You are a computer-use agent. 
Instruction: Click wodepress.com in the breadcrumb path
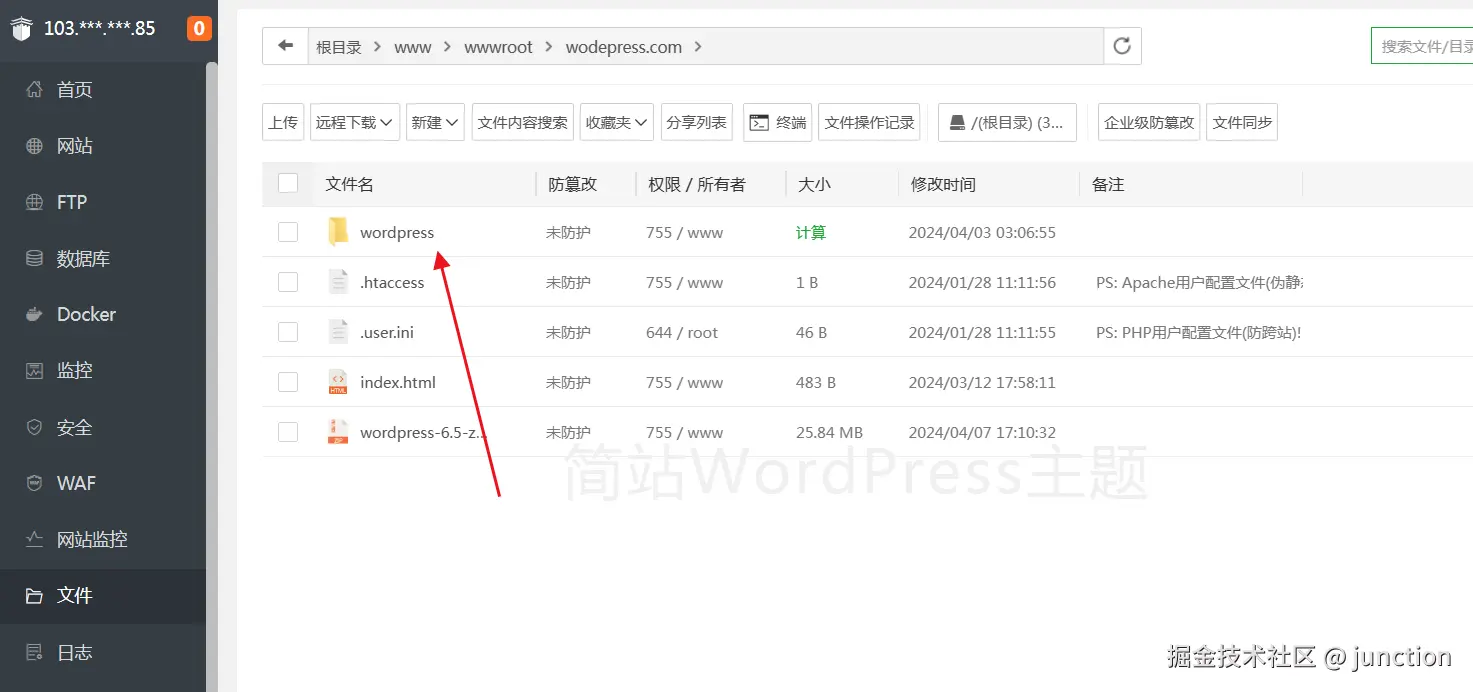click(x=624, y=47)
